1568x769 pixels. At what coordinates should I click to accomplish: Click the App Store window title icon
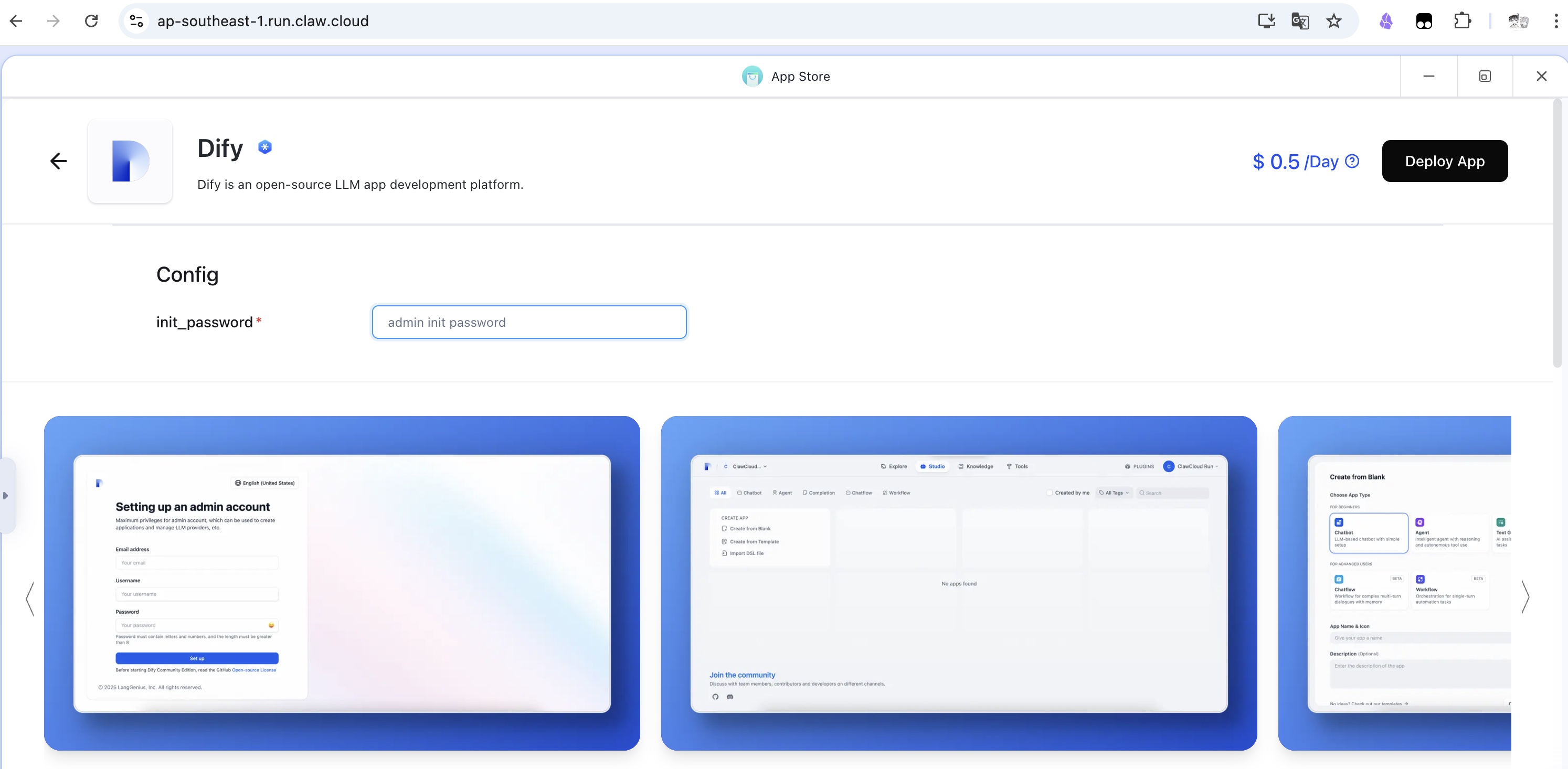point(752,77)
